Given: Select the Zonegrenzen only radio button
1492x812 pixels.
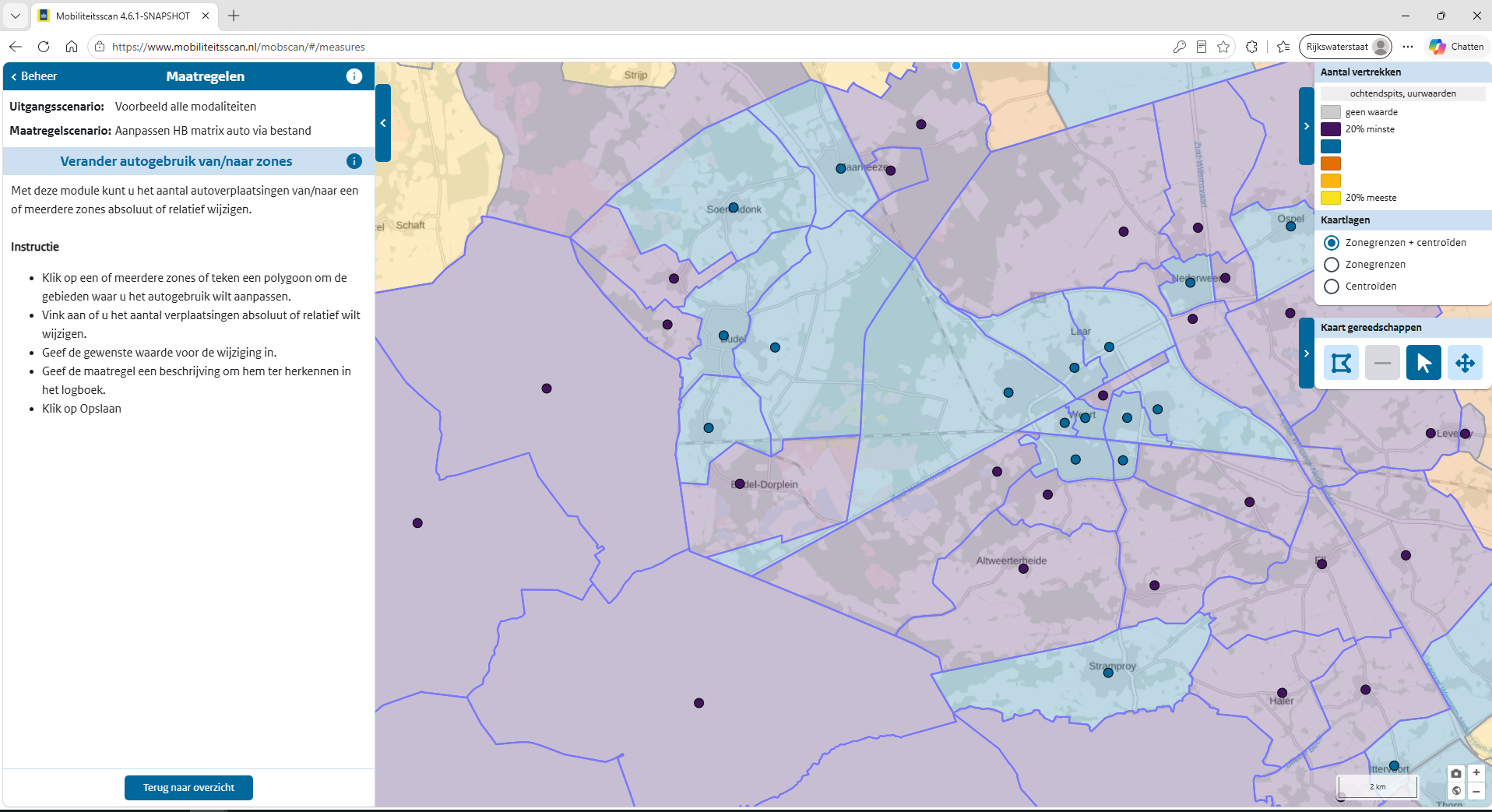Looking at the screenshot, I should pos(1332,265).
